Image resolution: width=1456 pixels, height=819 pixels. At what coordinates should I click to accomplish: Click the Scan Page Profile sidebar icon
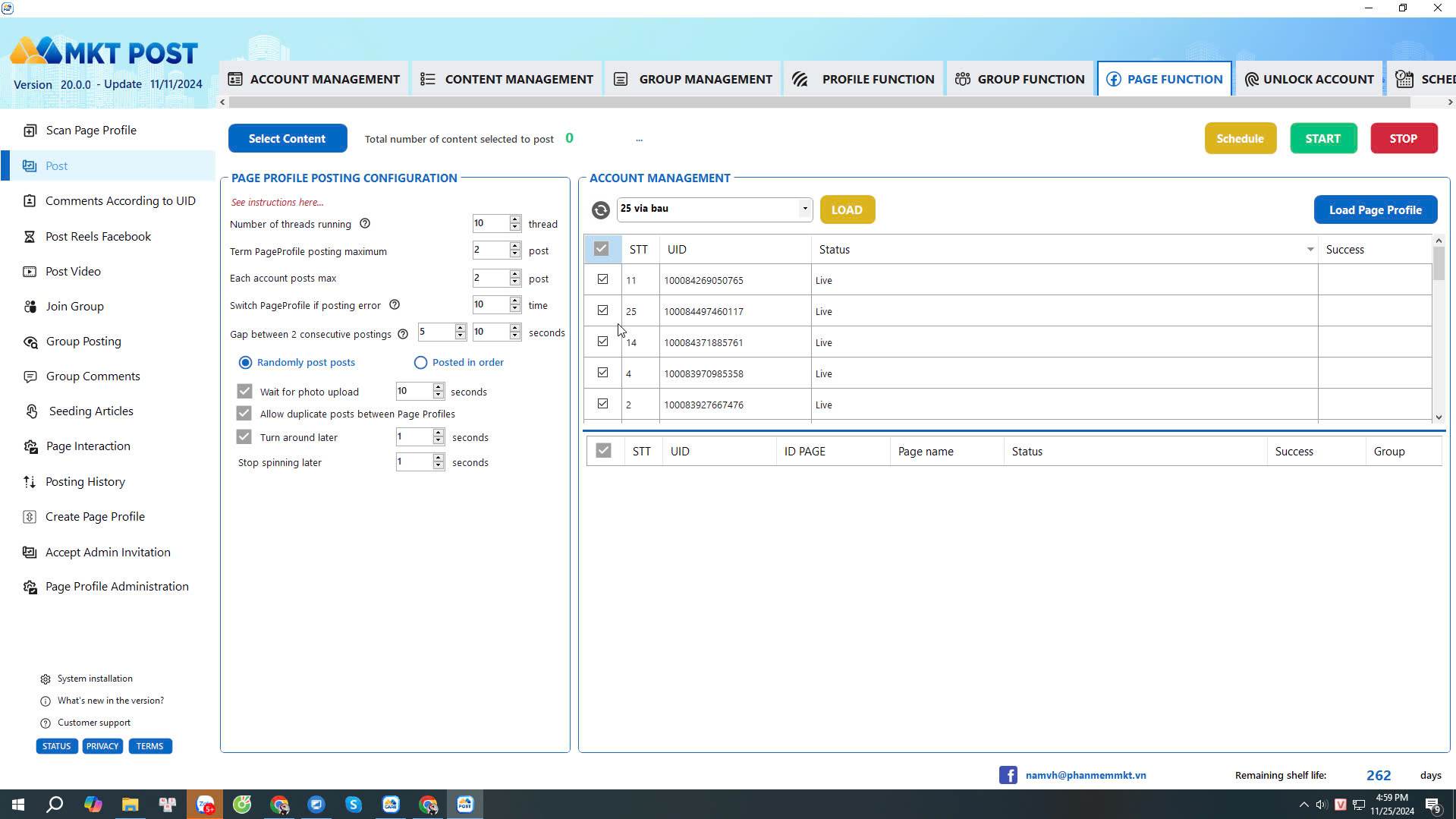[30, 131]
